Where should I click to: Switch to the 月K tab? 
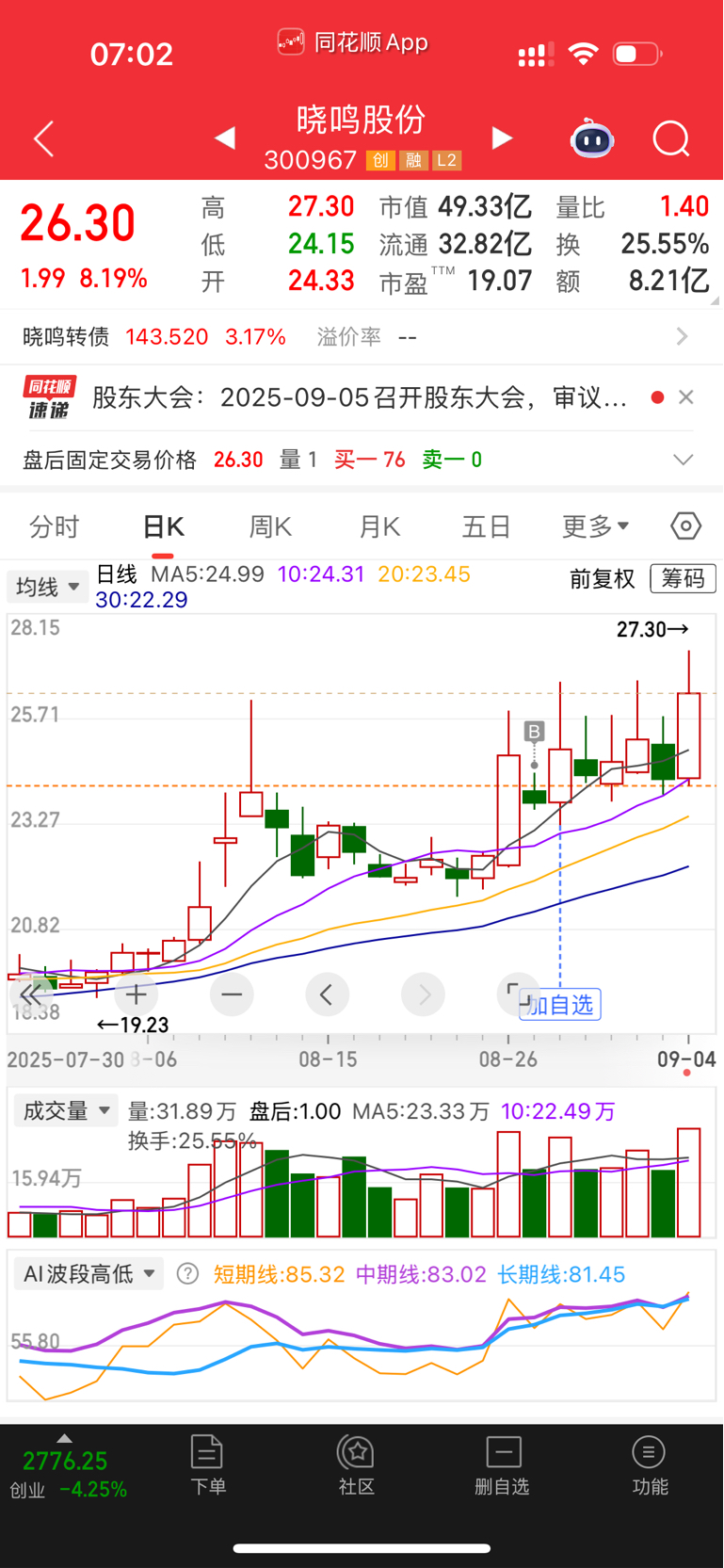379,526
